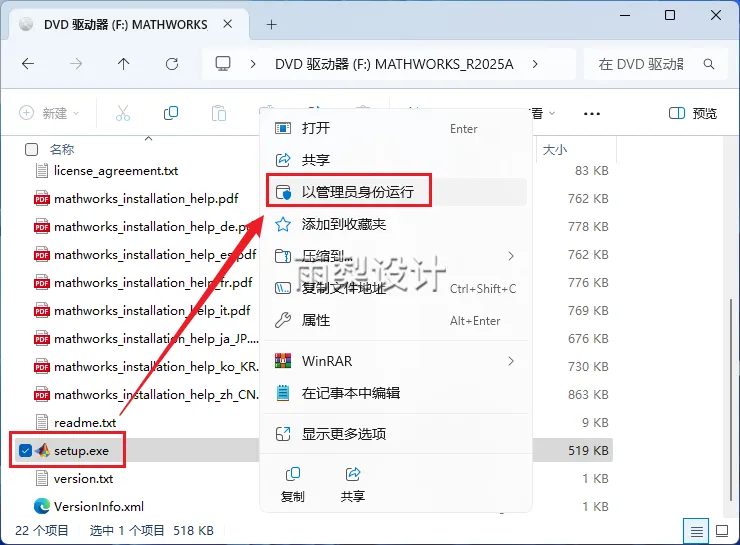Go back with the left arrow
740x545 pixels.
(28, 64)
